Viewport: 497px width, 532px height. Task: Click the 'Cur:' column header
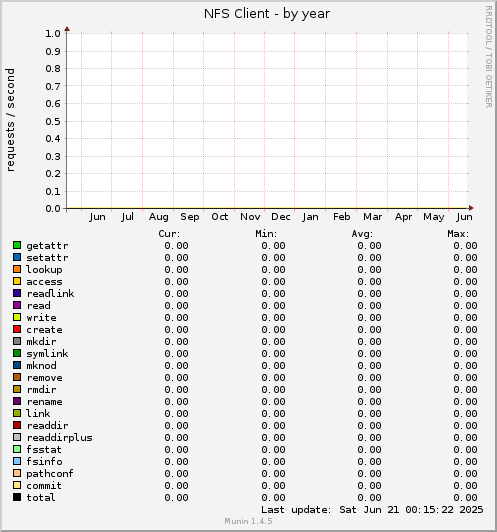click(x=169, y=234)
